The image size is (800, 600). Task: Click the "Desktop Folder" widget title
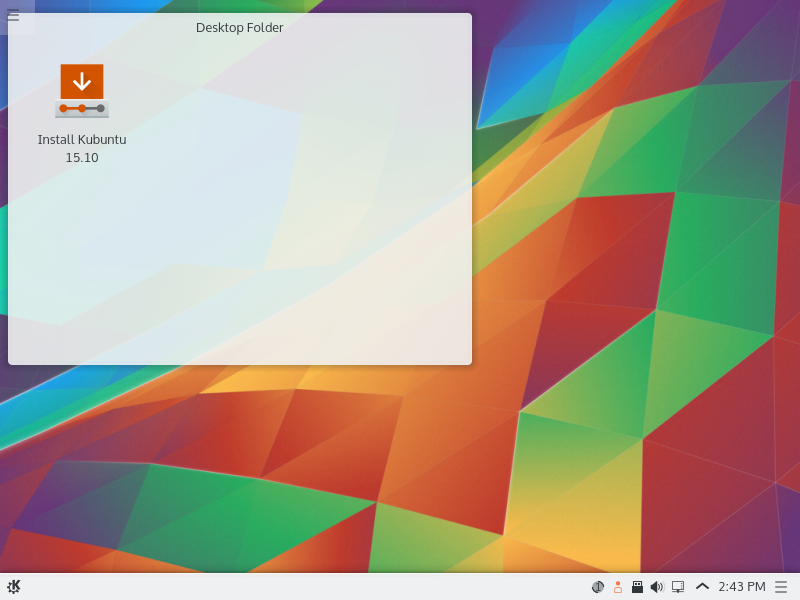click(240, 28)
